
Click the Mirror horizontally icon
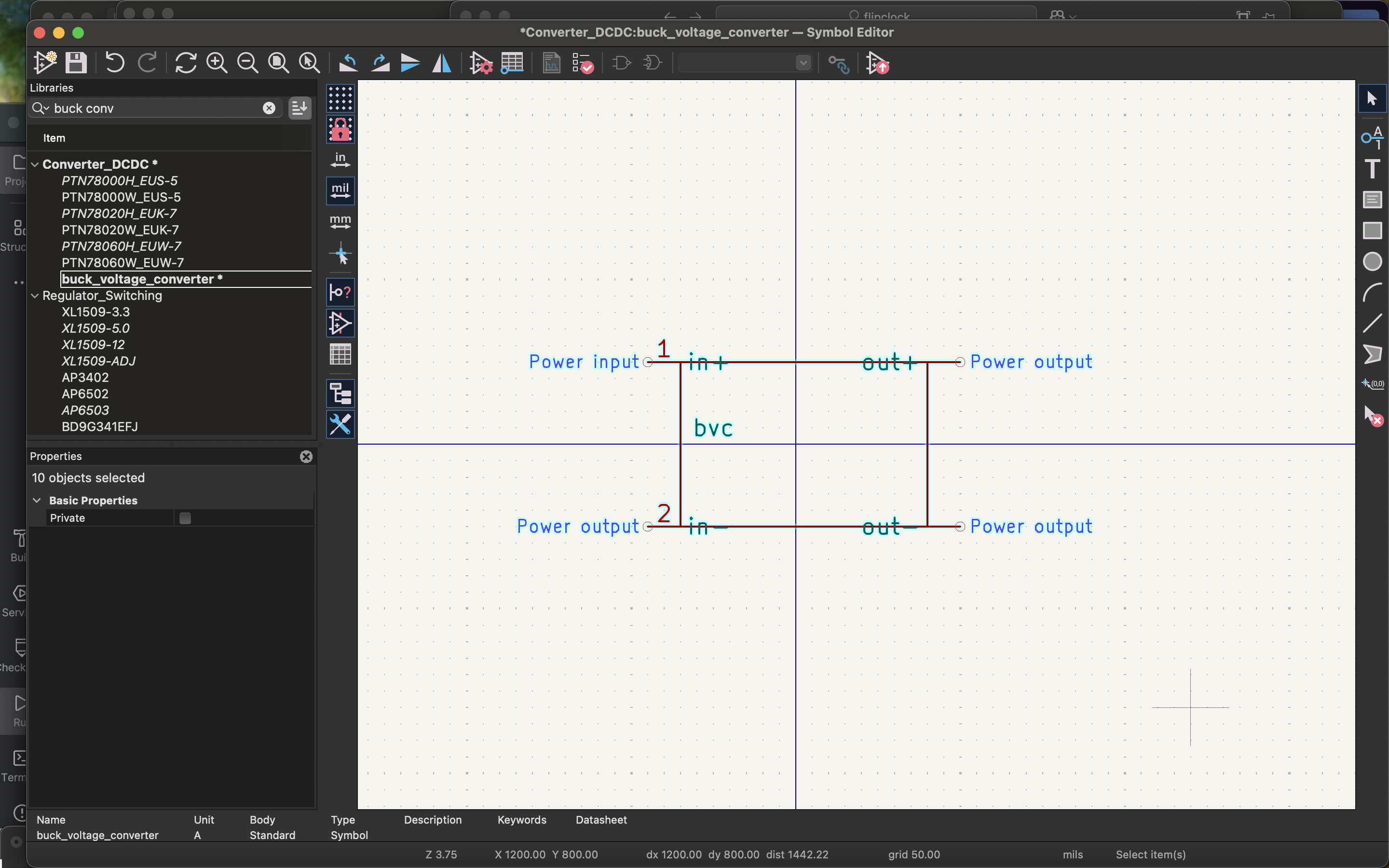click(441, 63)
